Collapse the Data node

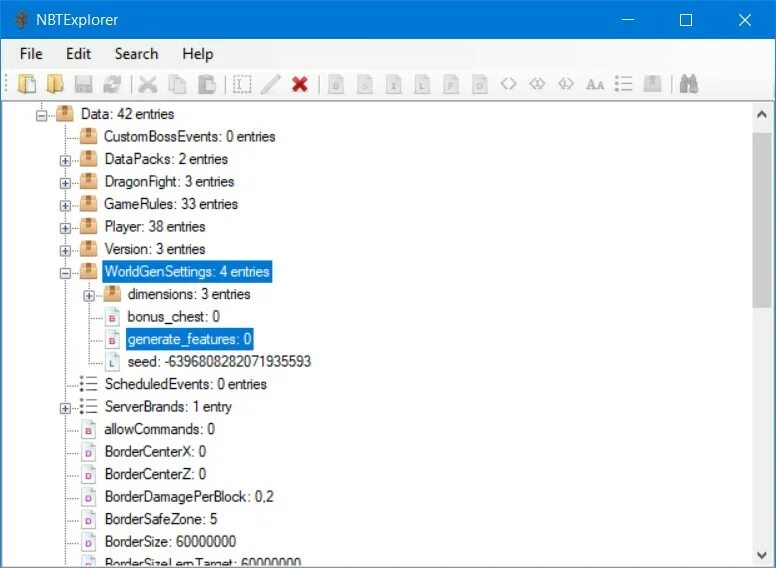[x=42, y=115]
